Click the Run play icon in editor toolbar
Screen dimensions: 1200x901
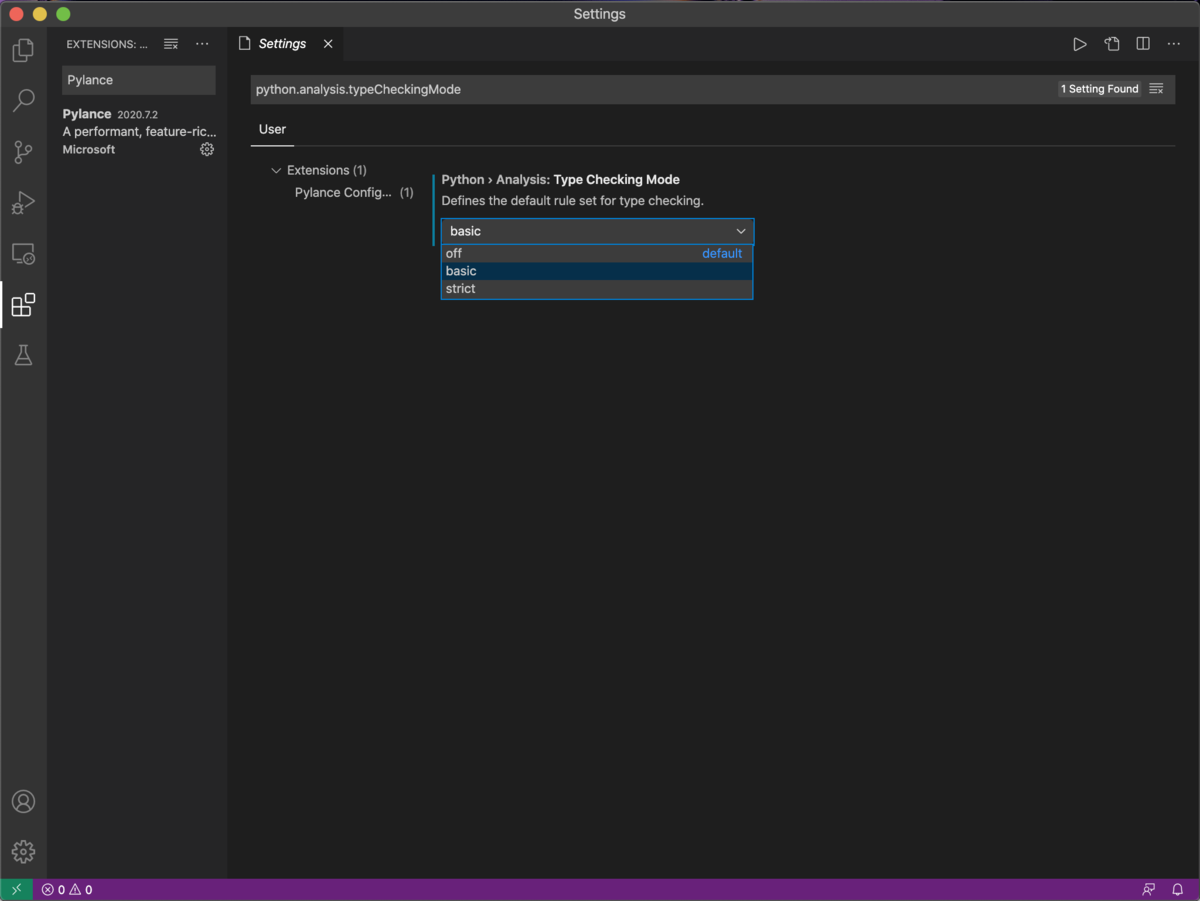click(x=1080, y=44)
